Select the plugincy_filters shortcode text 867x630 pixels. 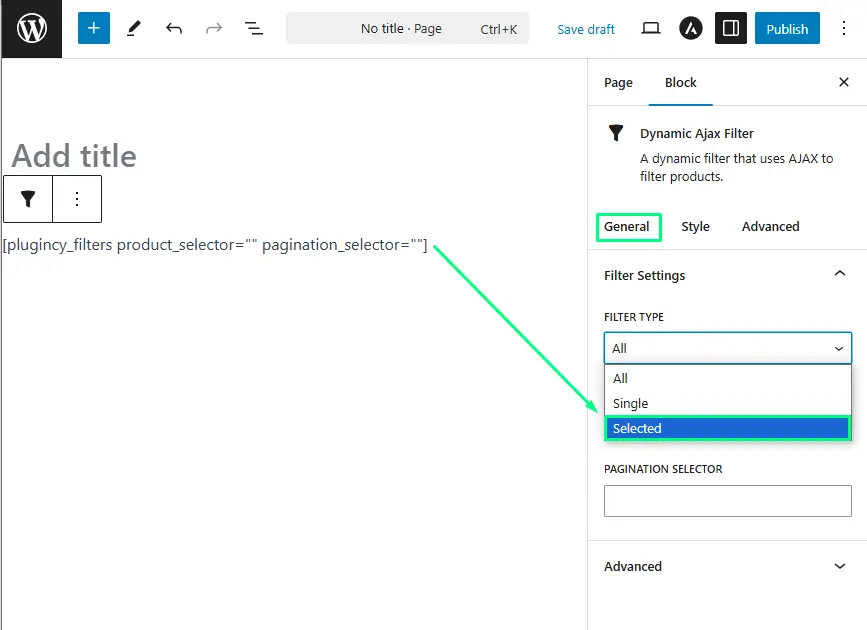[215, 244]
